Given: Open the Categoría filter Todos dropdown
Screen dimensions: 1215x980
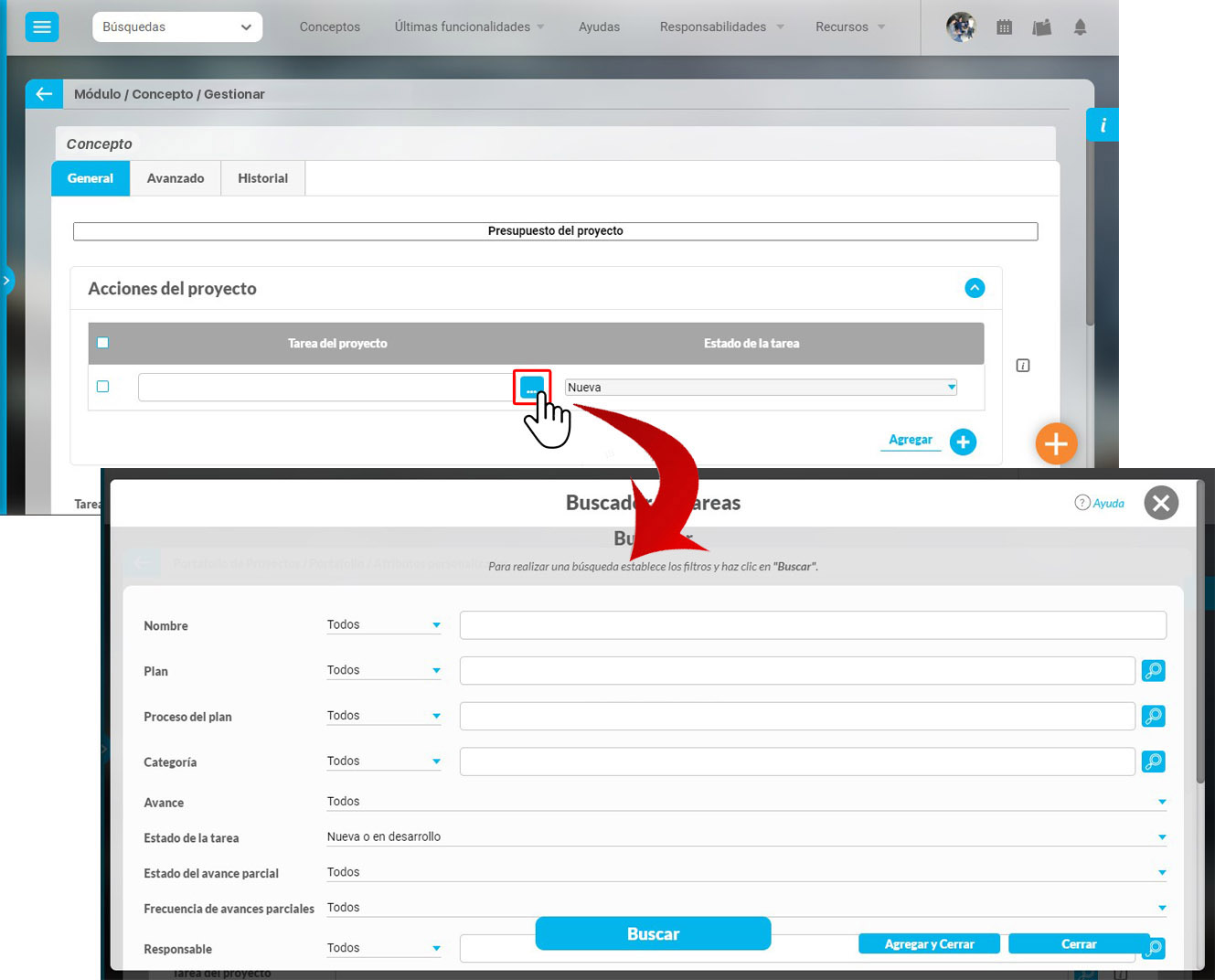Looking at the screenshot, I should pos(384,762).
